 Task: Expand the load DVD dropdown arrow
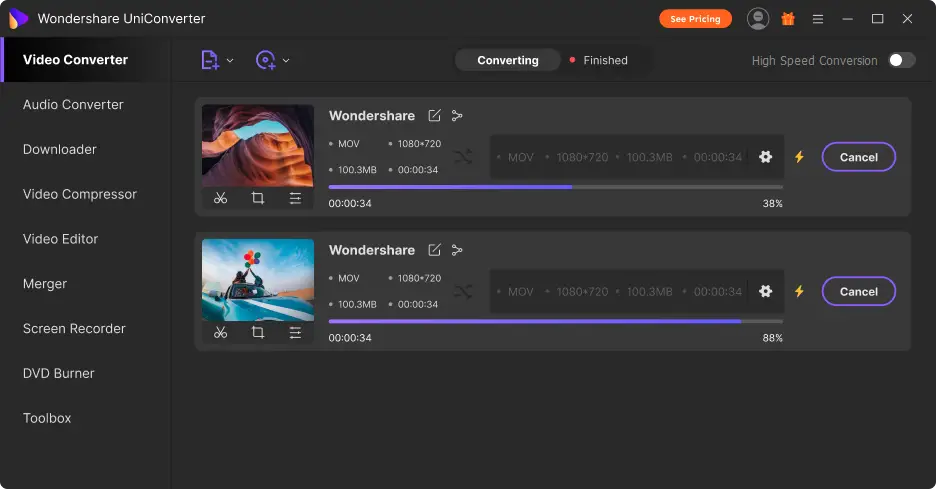click(x=286, y=60)
